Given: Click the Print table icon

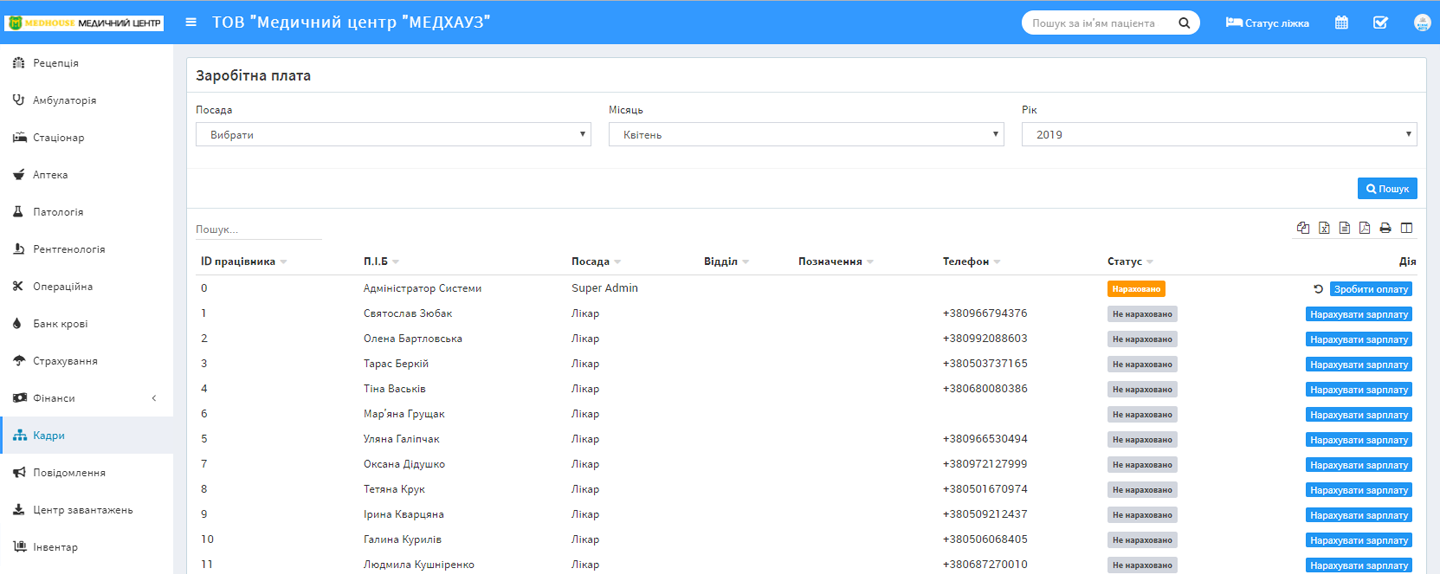Looking at the screenshot, I should pyautogui.click(x=1385, y=228).
